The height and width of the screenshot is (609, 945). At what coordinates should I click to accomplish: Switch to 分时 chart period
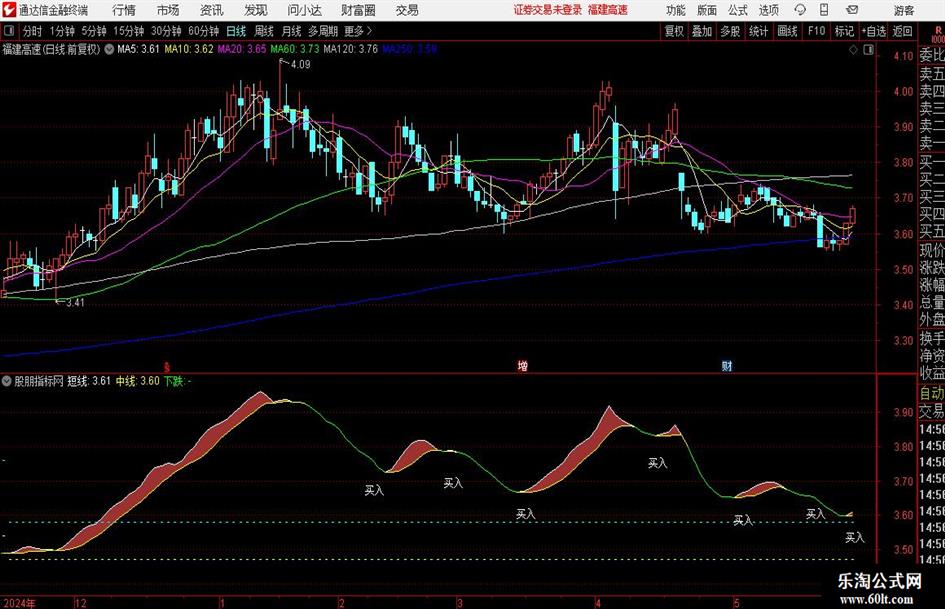[x=32, y=31]
